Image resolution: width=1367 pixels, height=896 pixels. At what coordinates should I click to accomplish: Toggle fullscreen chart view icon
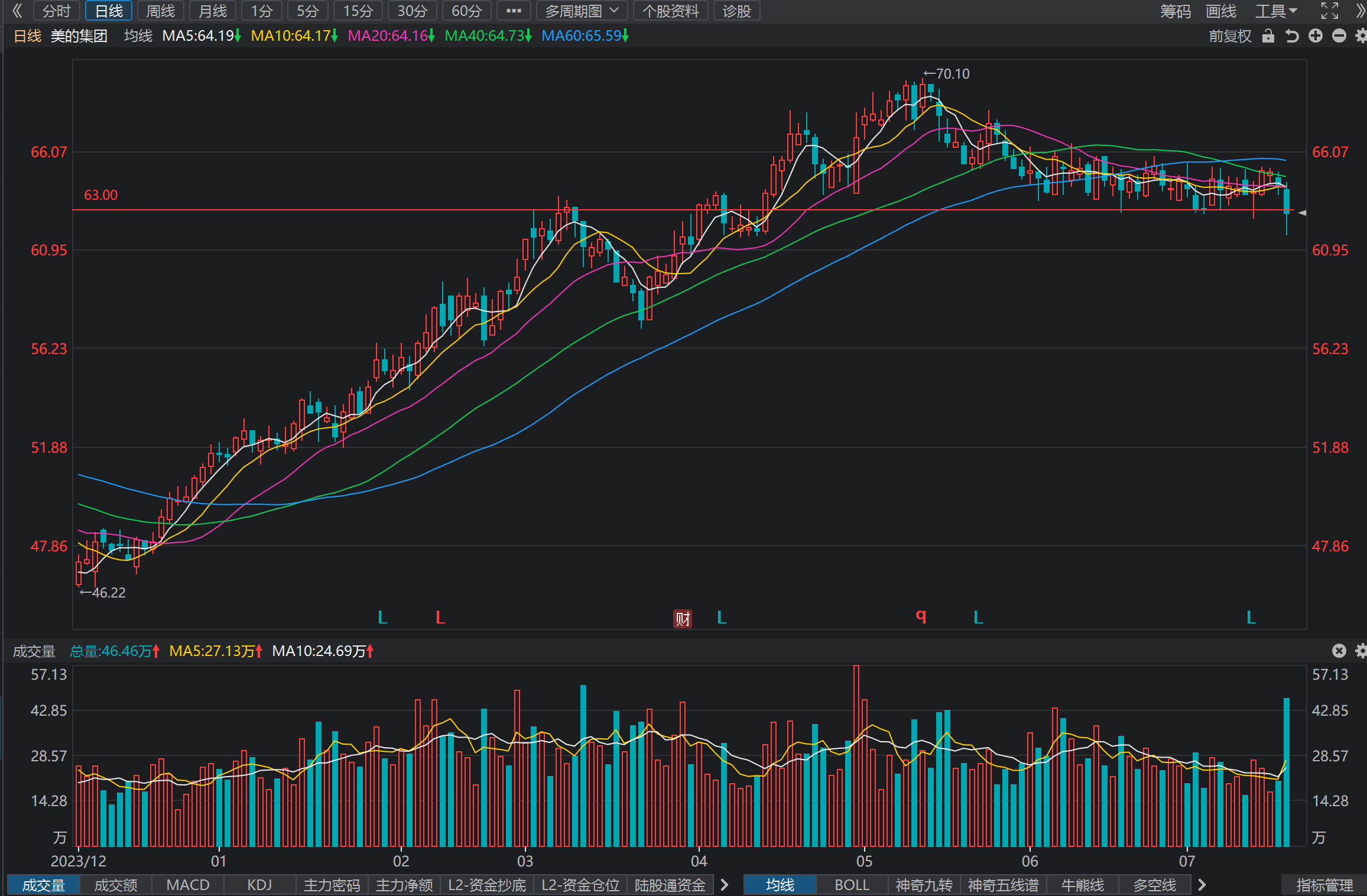pyautogui.click(x=1330, y=11)
